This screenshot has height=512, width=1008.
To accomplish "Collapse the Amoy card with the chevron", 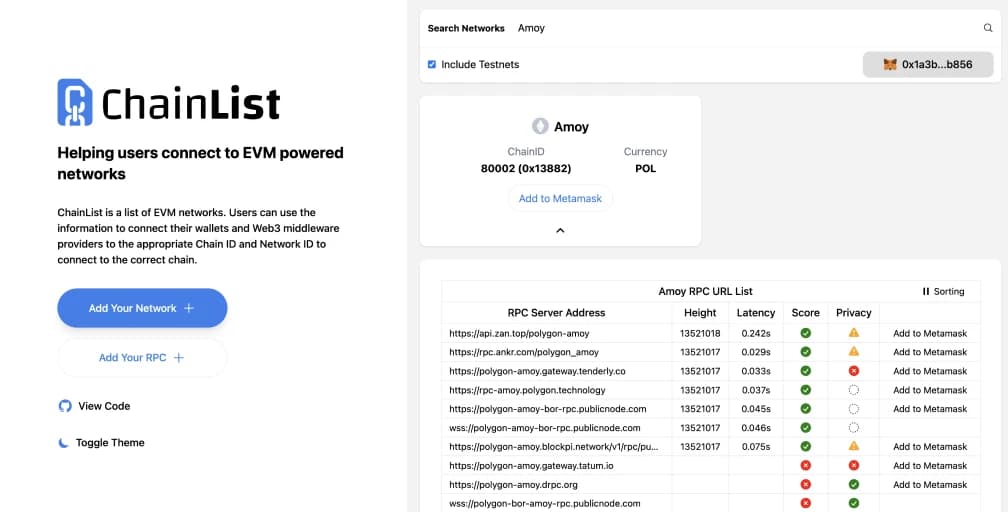I will click(560, 230).
